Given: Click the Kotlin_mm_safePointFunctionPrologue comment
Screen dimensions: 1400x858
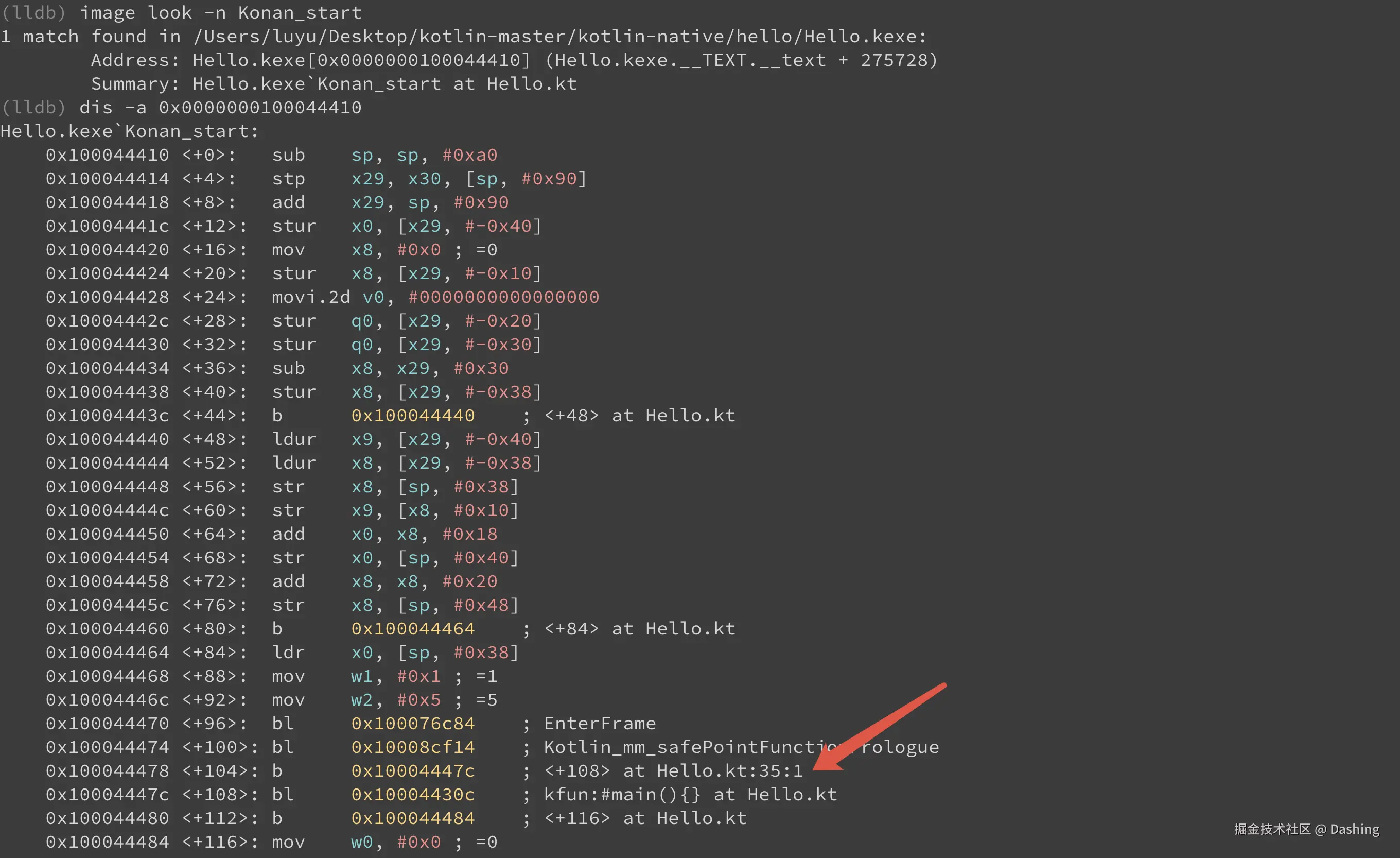Looking at the screenshot, I should (x=741, y=747).
